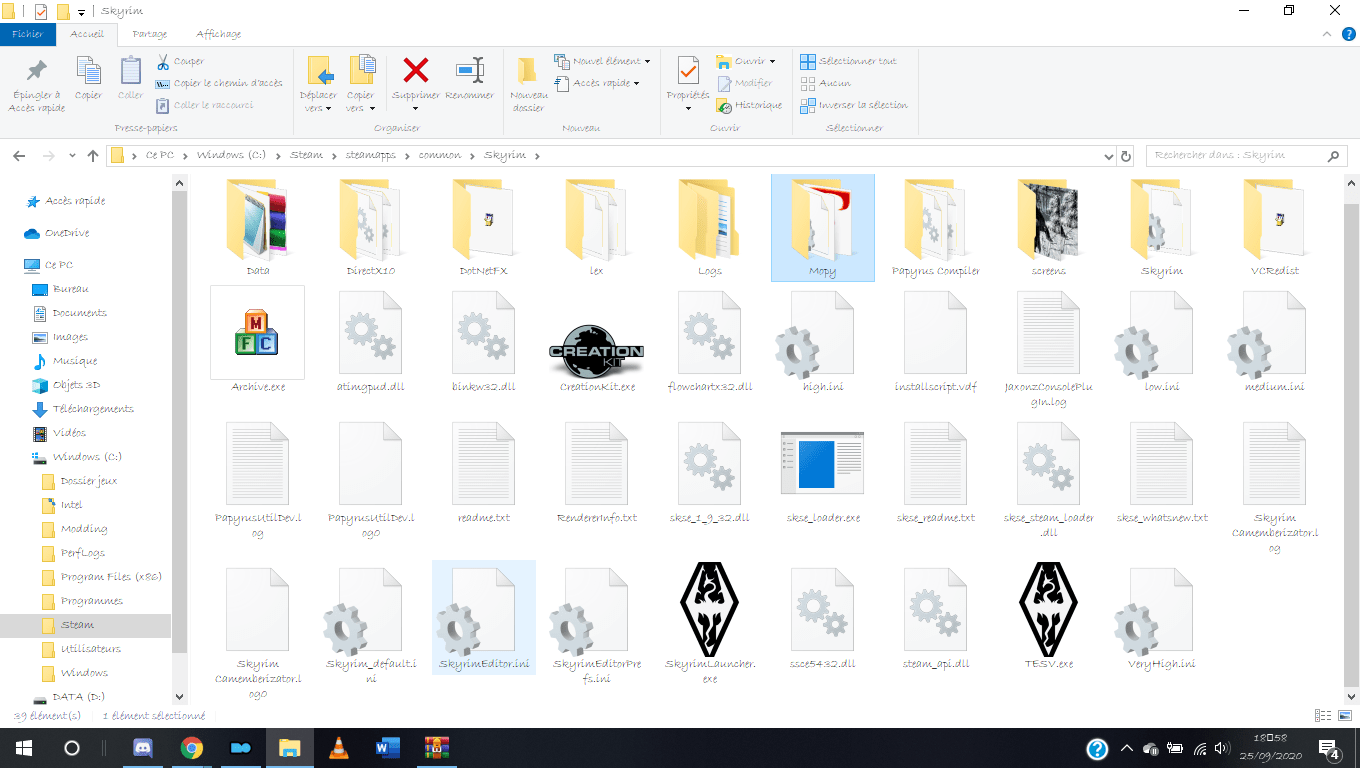Create a Nouveau dossier
The width and height of the screenshot is (1360, 768).
pyautogui.click(x=529, y=84)
